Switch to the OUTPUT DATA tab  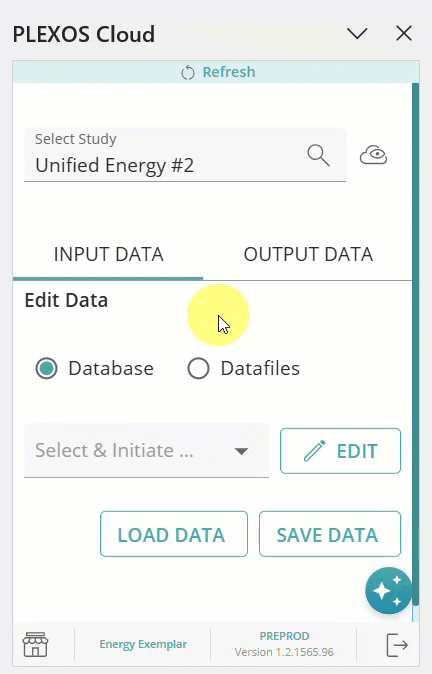[308, 254]
